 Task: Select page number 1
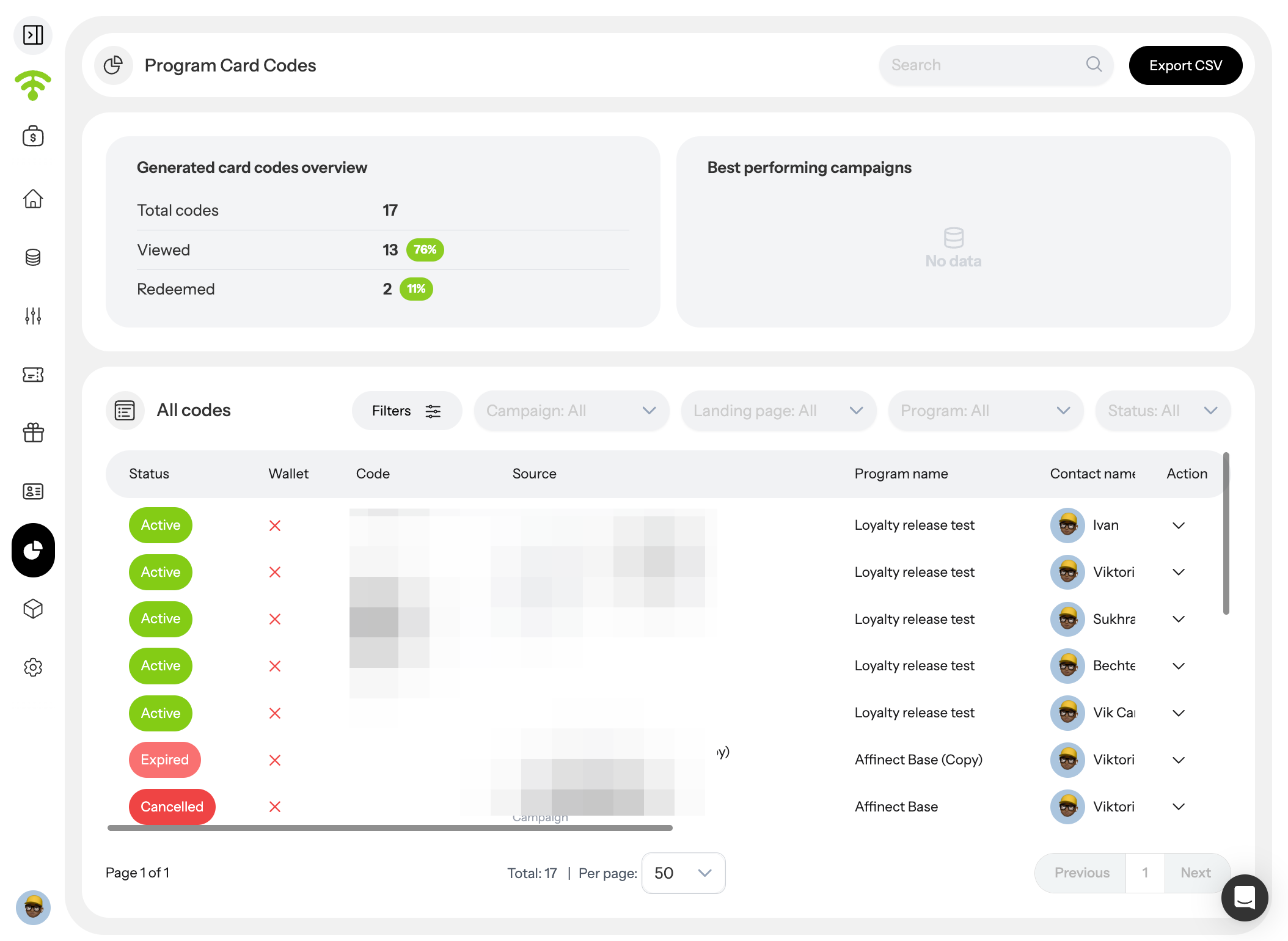pos(1145,873)
